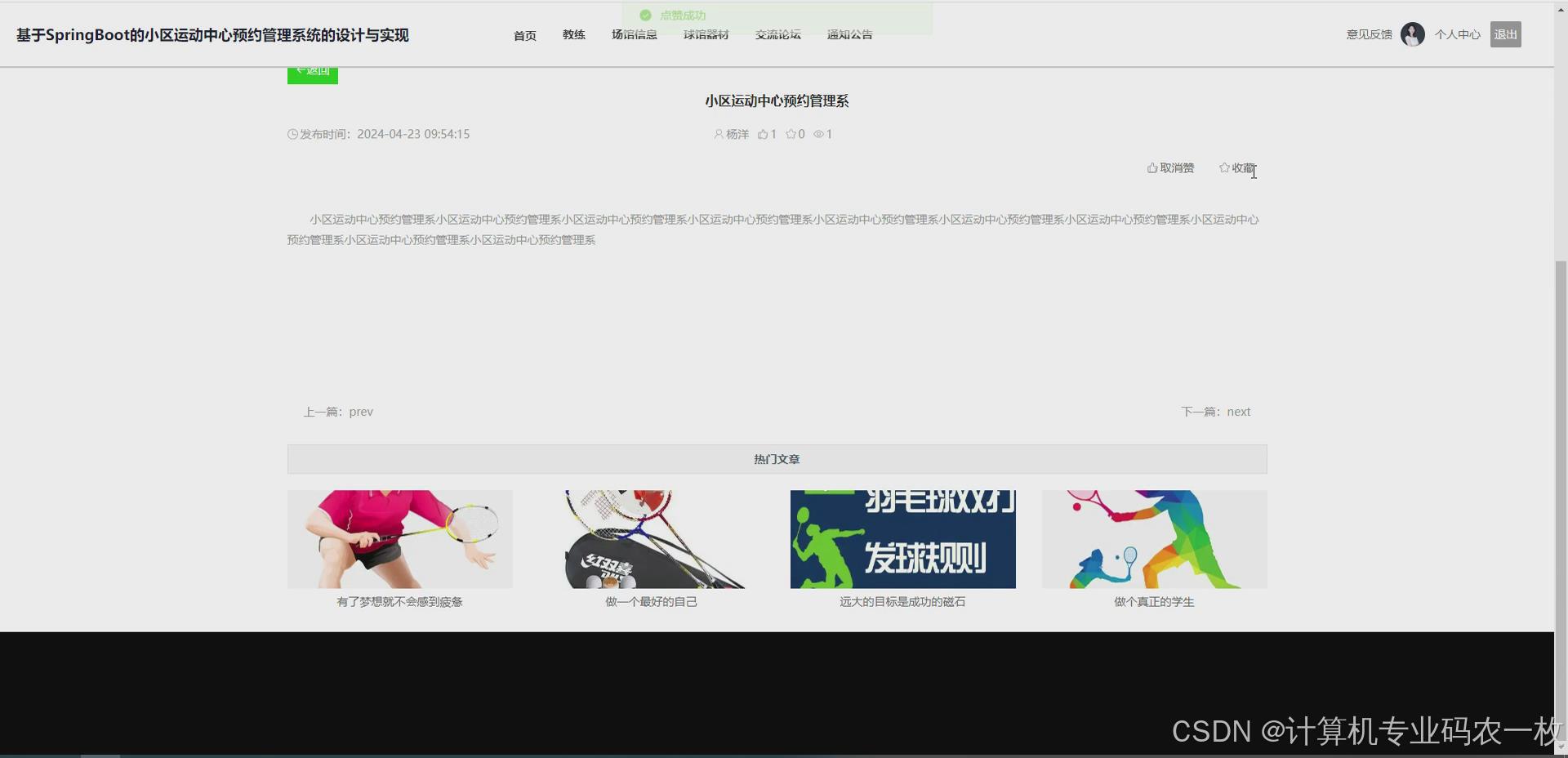Click the 收藏 favorite star button
1568x758 pixels.
click(1237, 167)
